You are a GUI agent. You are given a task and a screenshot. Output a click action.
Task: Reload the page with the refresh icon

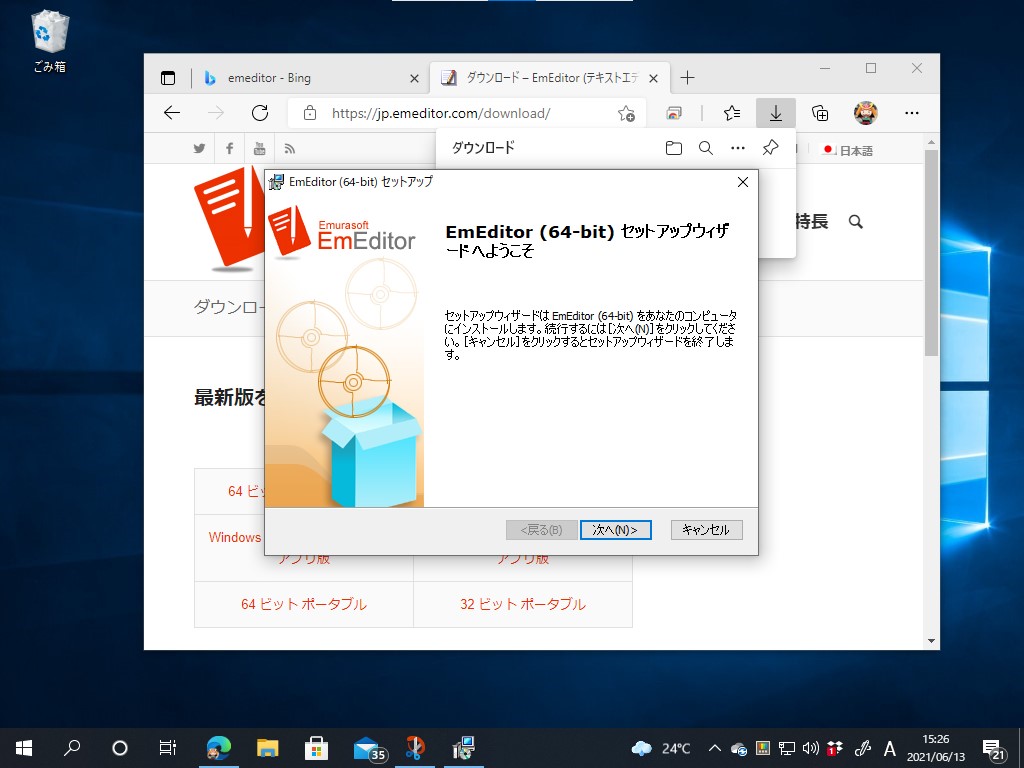259,113
